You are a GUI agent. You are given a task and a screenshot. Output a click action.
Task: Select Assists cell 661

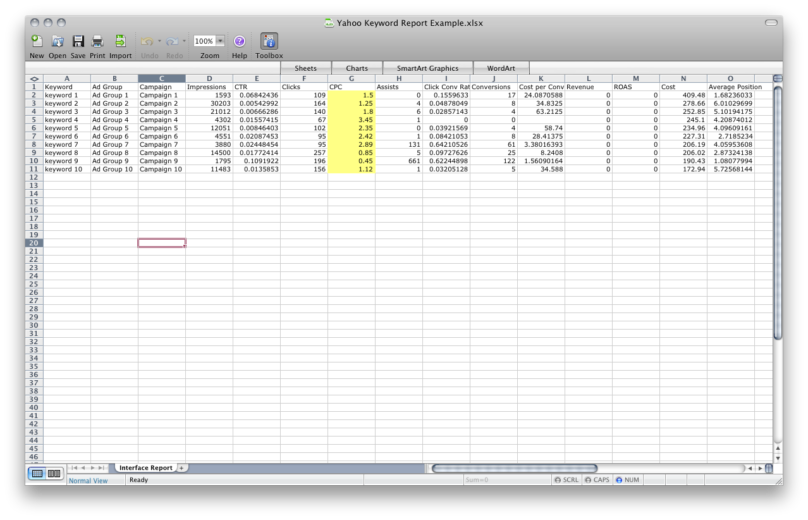pyautogui.click(x=399, y=161)
